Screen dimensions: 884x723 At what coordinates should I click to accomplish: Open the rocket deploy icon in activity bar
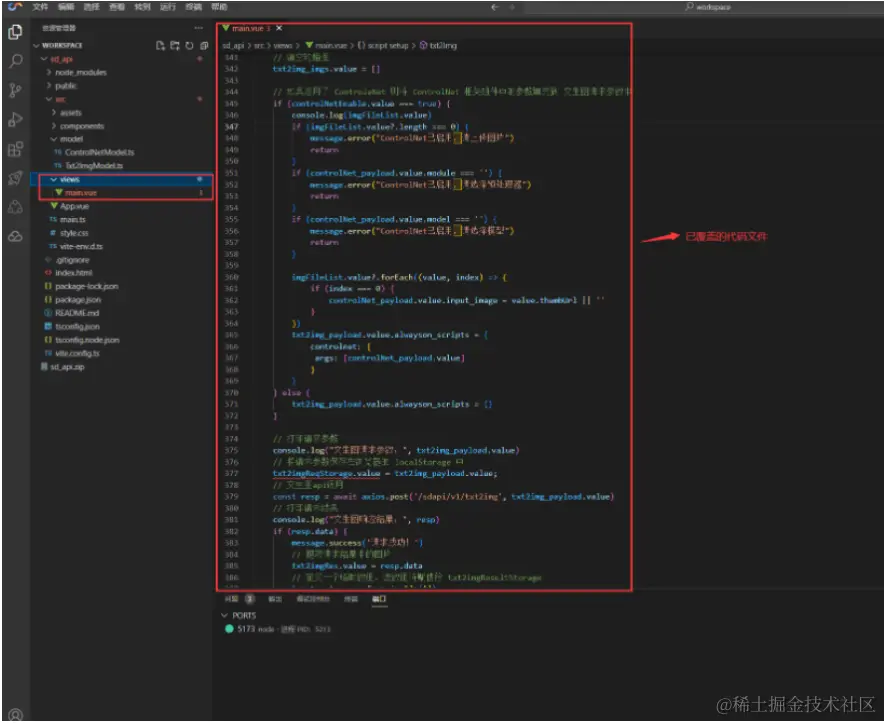coord(15,178)
